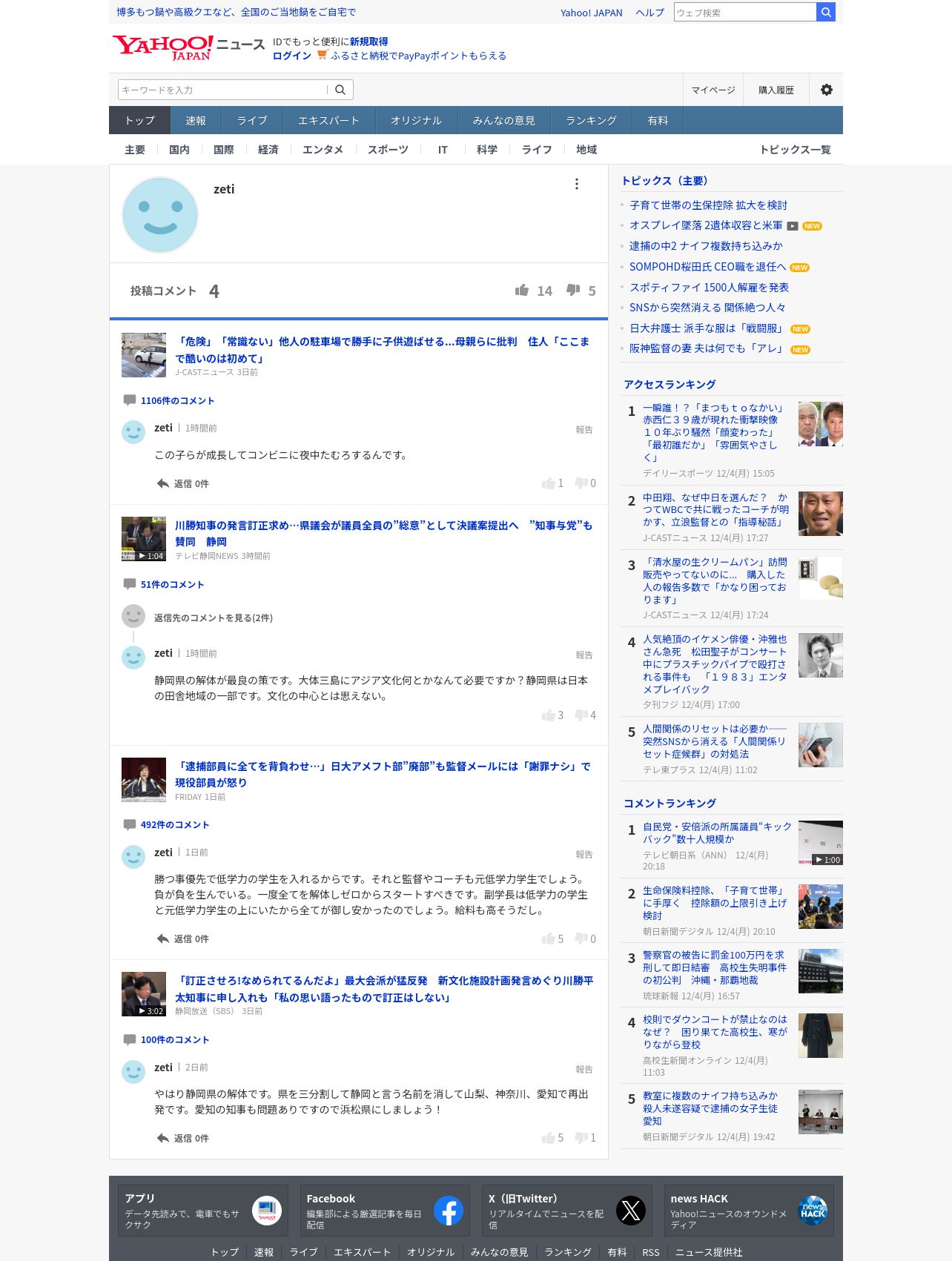Click in the ウェブ検索 input field

pos(745,12)
